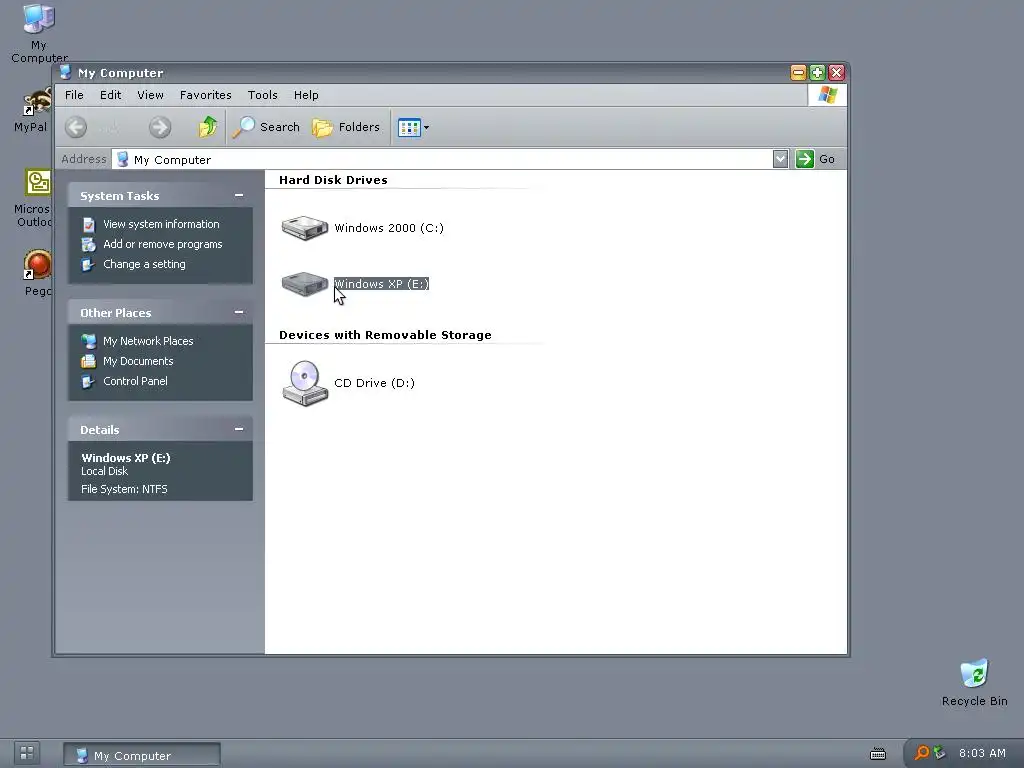Click Add or remove programs link
This screenshot has width=1024, height=768.
(x=163, y=244)
